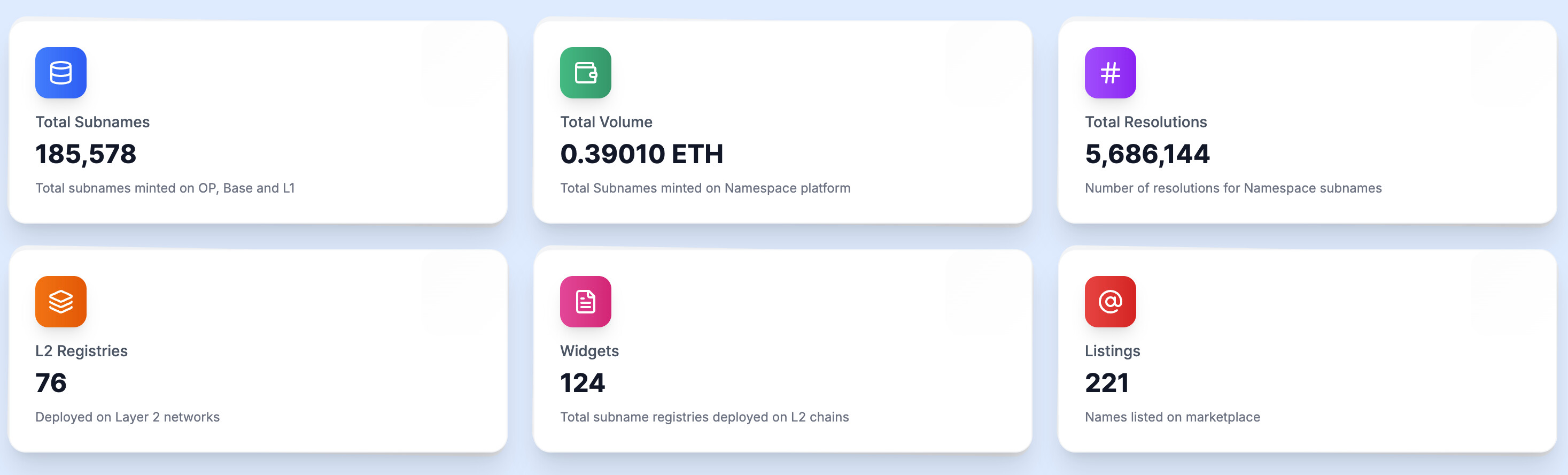Viewport: 1568px width, 475px height.
Task: Click the 0.39010 ETH amount
Action: click(x=641, y=154)
